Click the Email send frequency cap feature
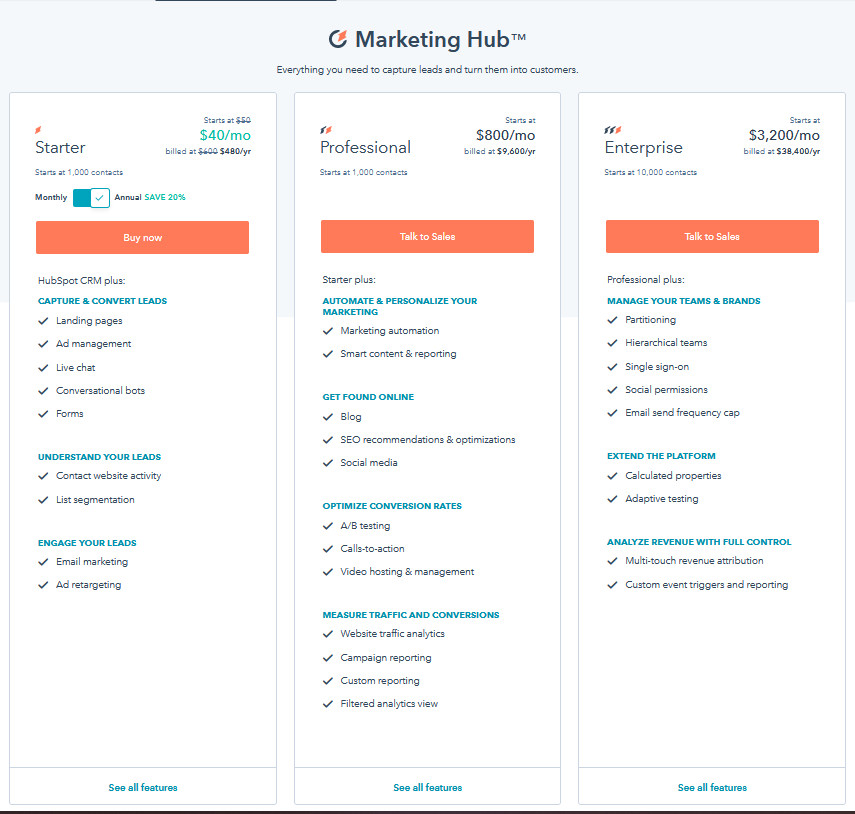 (683, 412)
